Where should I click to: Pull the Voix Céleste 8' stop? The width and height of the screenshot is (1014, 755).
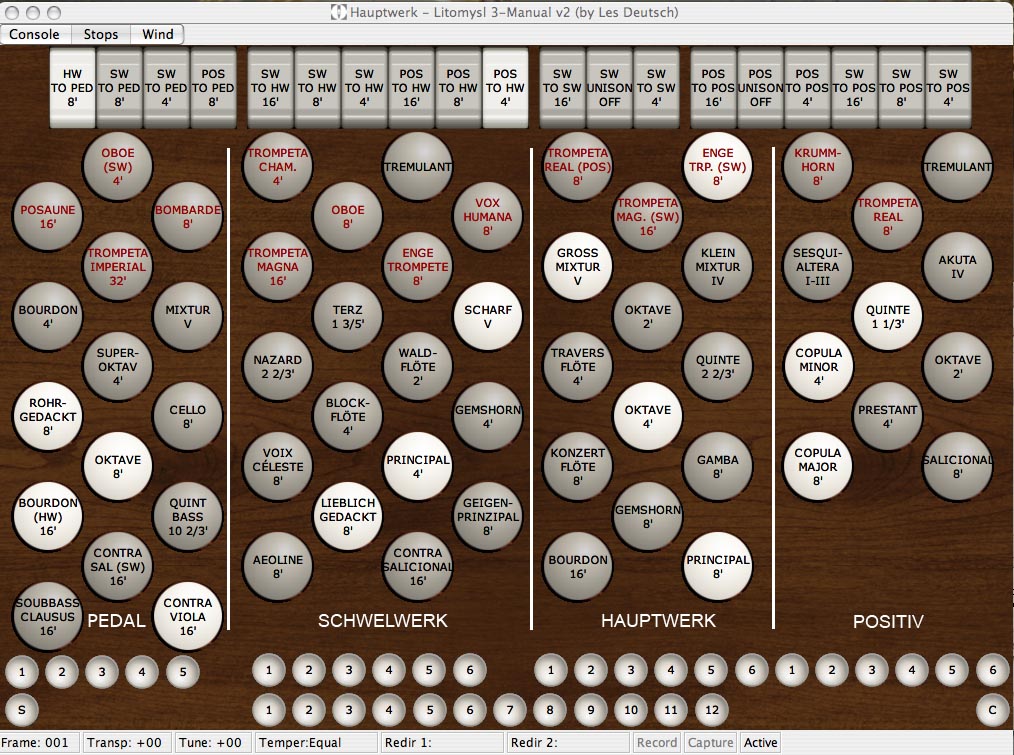tap(277, 467)
